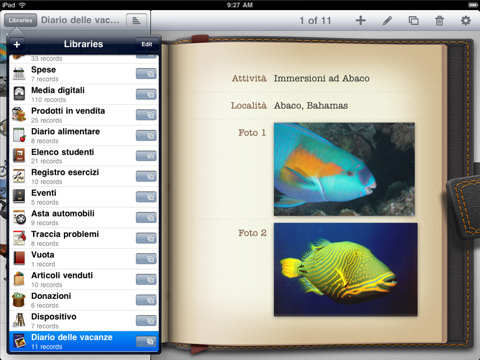Edit the record with pencil icon
480x360 pixels.
[x=387, y=21]
